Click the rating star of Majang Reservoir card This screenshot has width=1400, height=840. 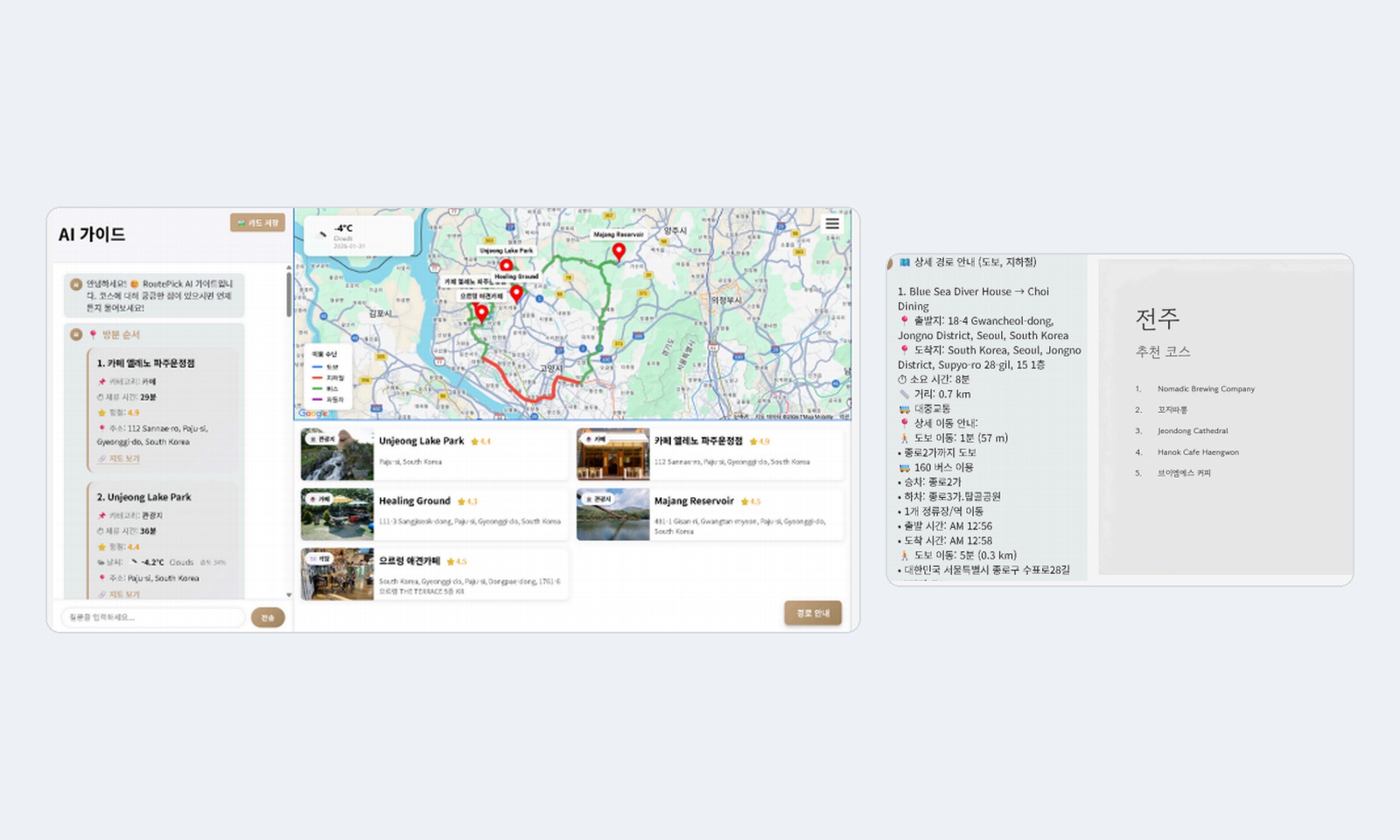(x=745, y=501)
